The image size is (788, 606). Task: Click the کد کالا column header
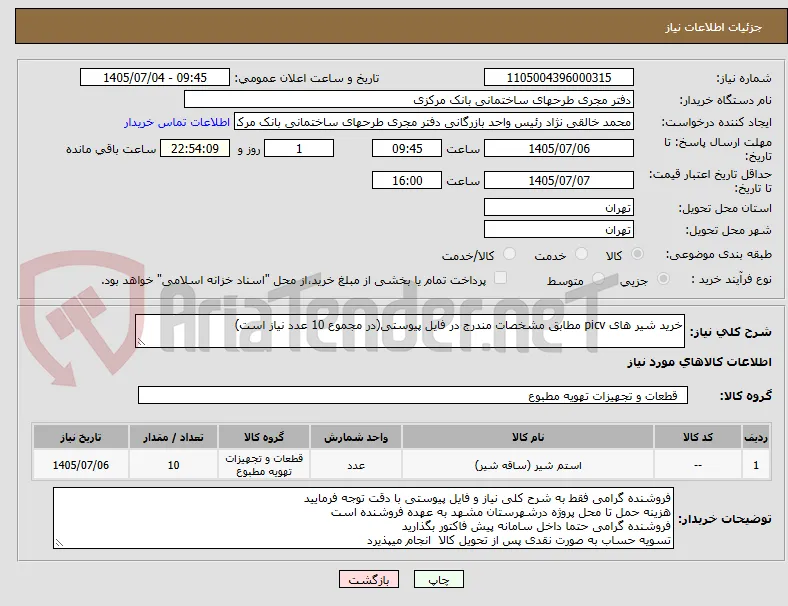[698, 437]
